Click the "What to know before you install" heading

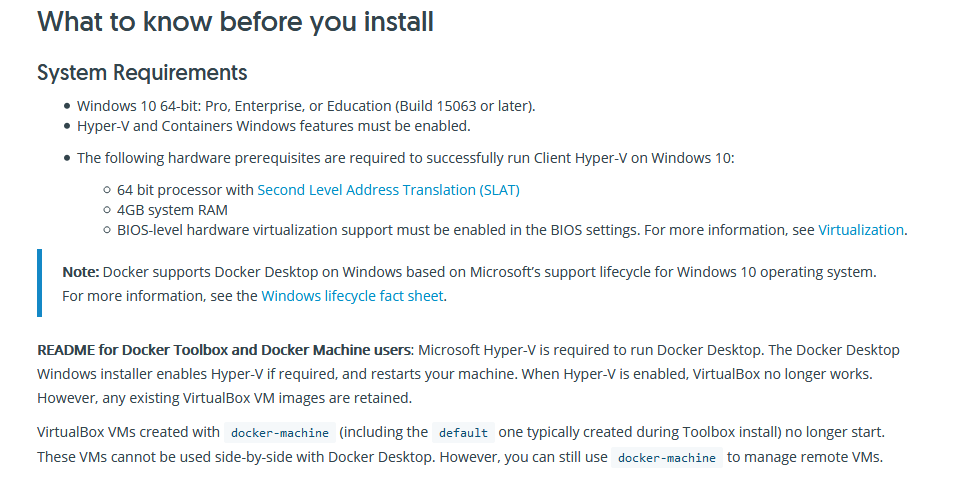click(235, 22)
